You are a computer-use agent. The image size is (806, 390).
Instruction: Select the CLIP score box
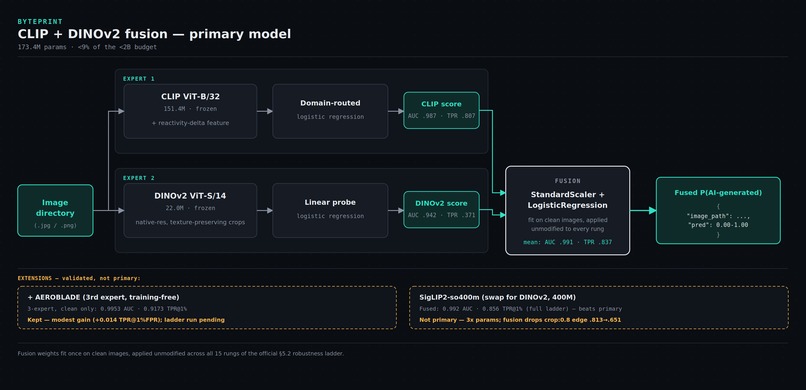[441, 110]
